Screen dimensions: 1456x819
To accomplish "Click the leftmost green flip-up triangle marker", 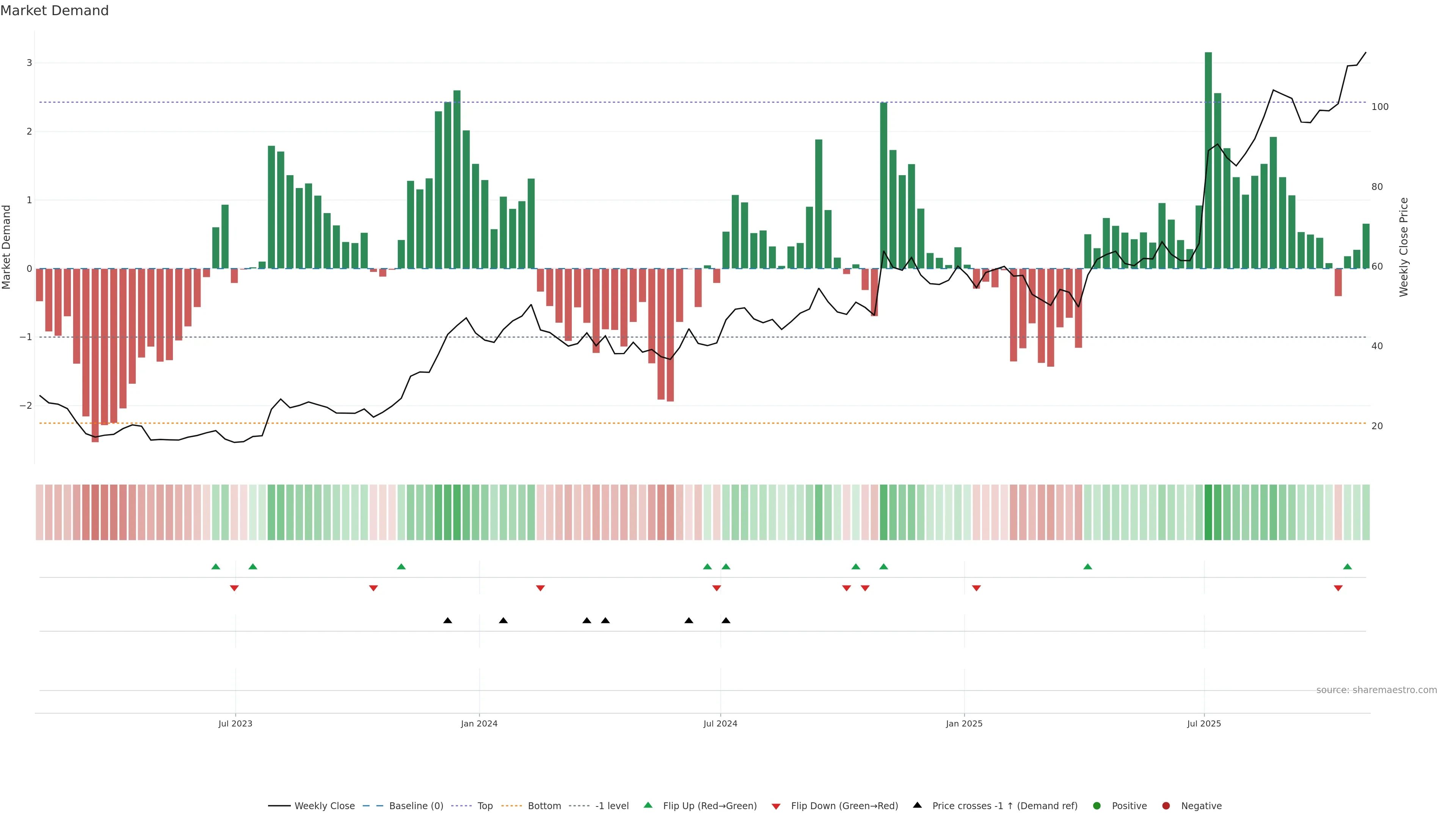I will (x=215, y=566).
